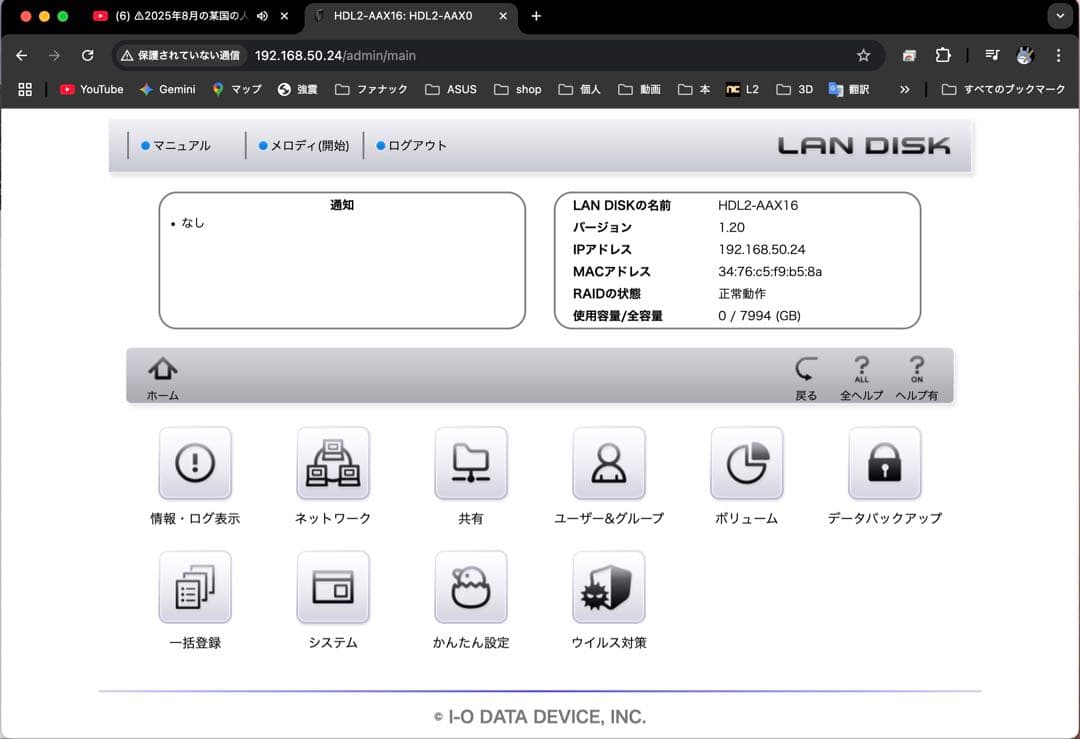Open the 一括登録 (batch registration) icon
The height and width of the screenshot is (739, 1080).
(x=195, y=588)
